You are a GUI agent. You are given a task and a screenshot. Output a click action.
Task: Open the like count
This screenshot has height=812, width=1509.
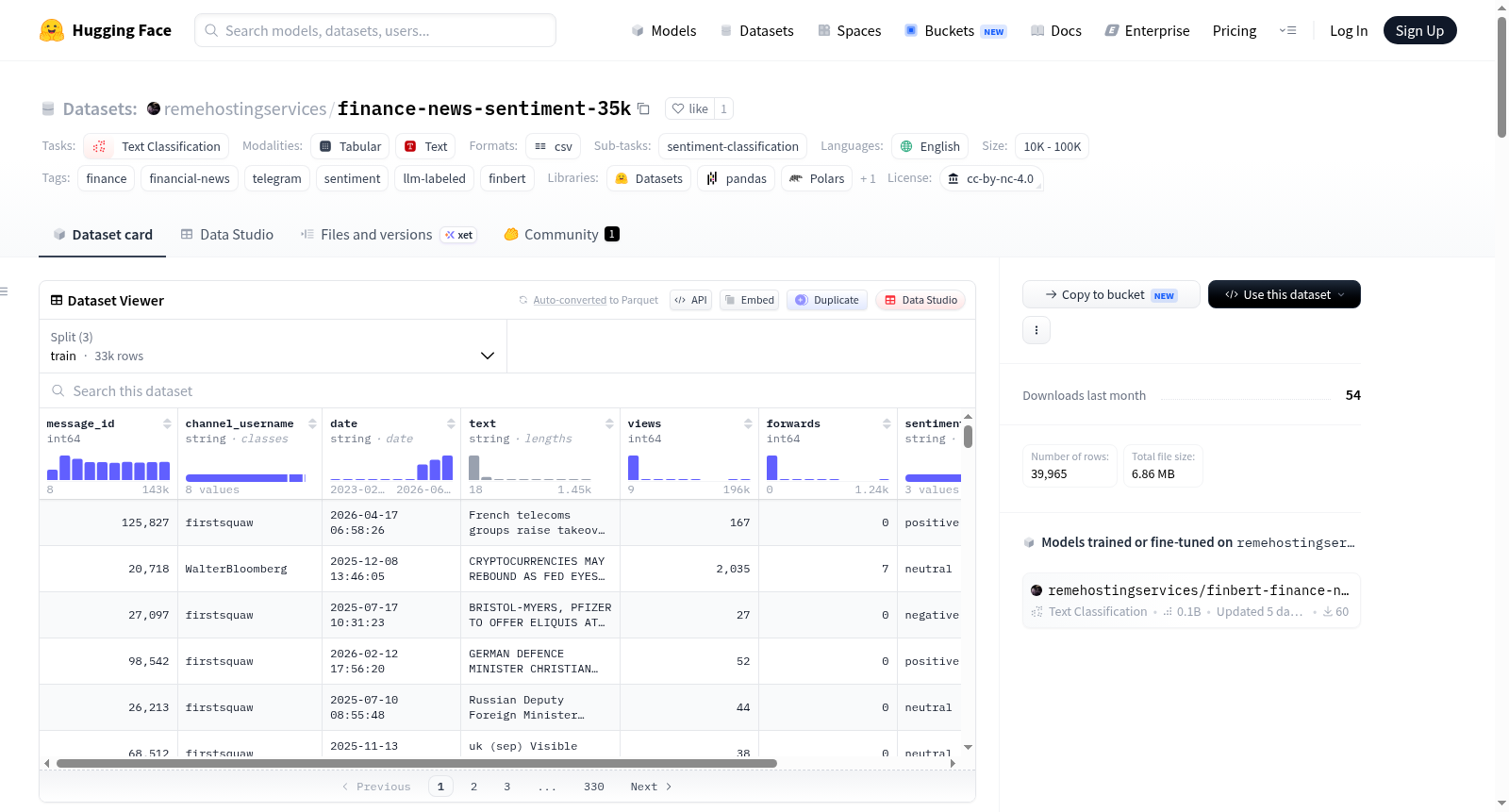pos(723,108)
